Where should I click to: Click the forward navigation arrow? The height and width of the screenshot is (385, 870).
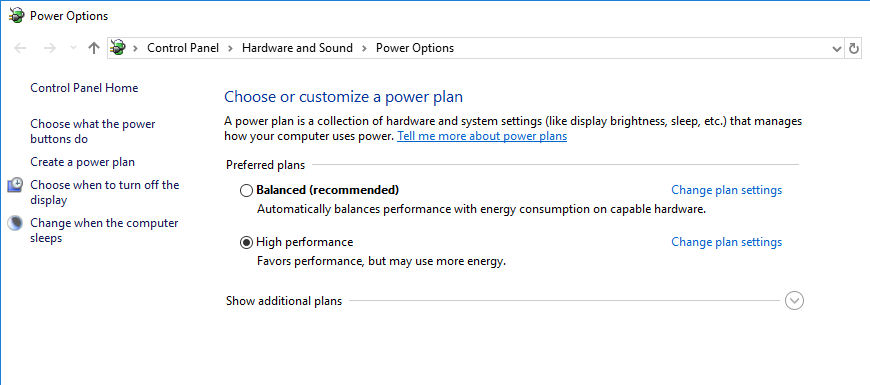click(50, 48)
